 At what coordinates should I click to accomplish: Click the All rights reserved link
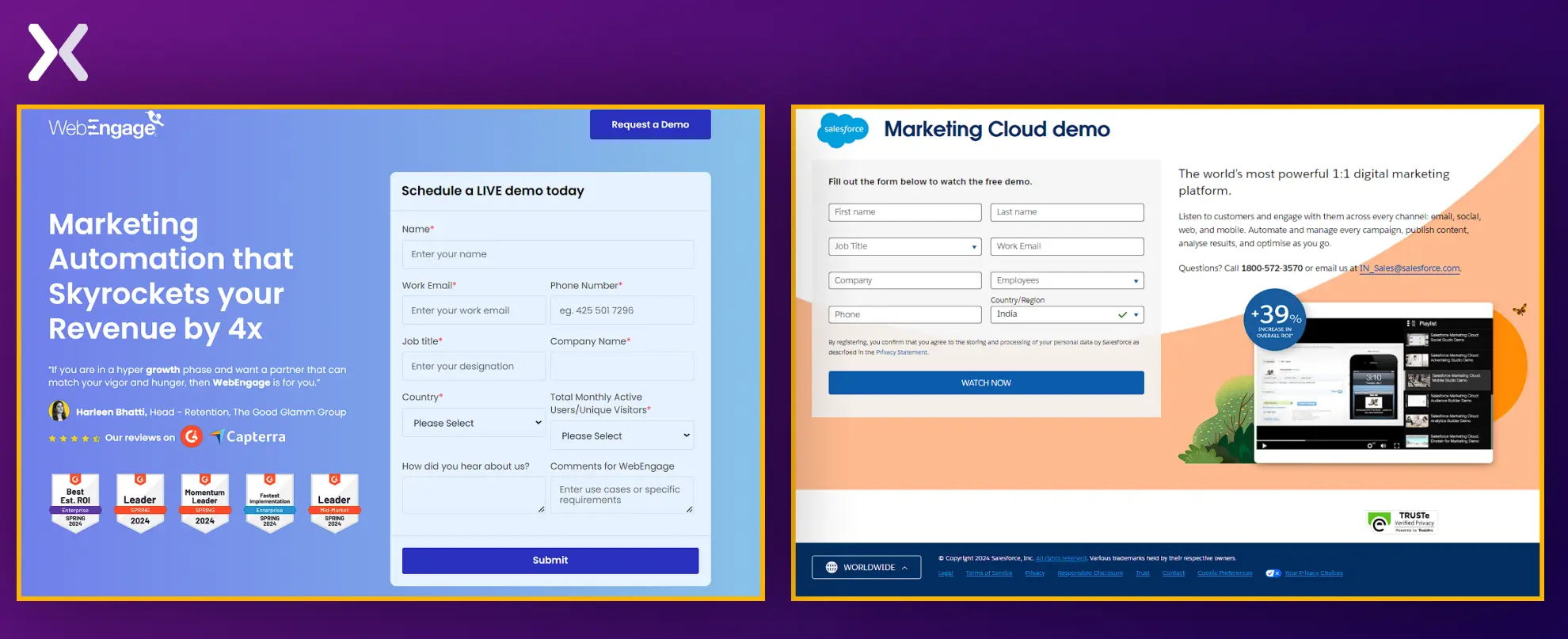pos(1061,558)
